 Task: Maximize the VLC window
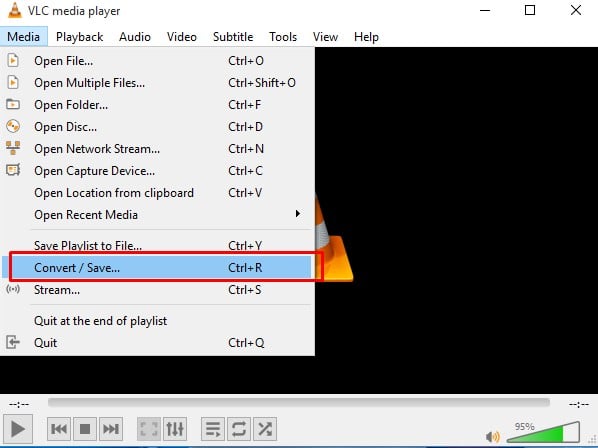tap(530, 10)
